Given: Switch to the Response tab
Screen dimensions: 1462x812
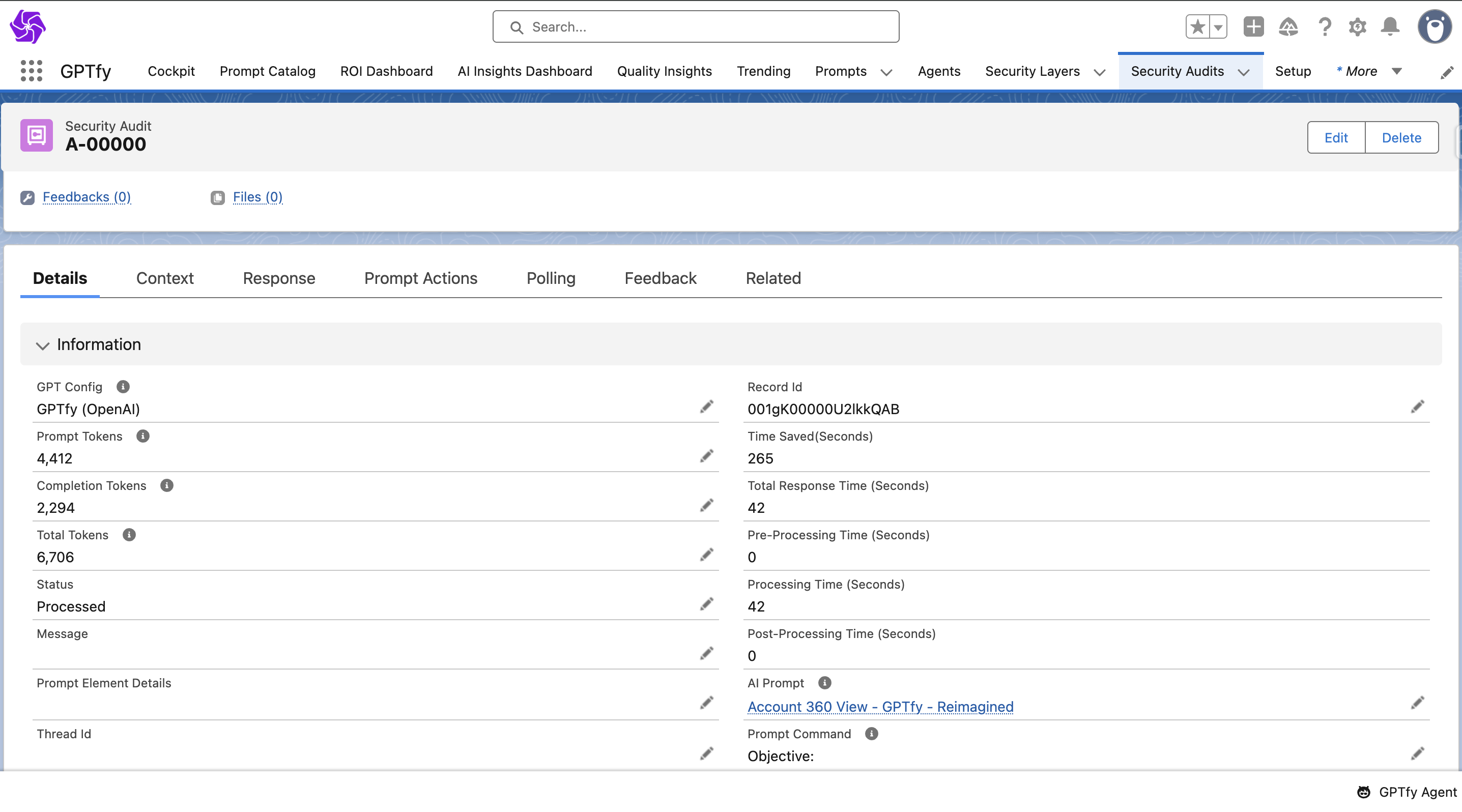Looking at the screenshot, I should click(x=279, y=278).
